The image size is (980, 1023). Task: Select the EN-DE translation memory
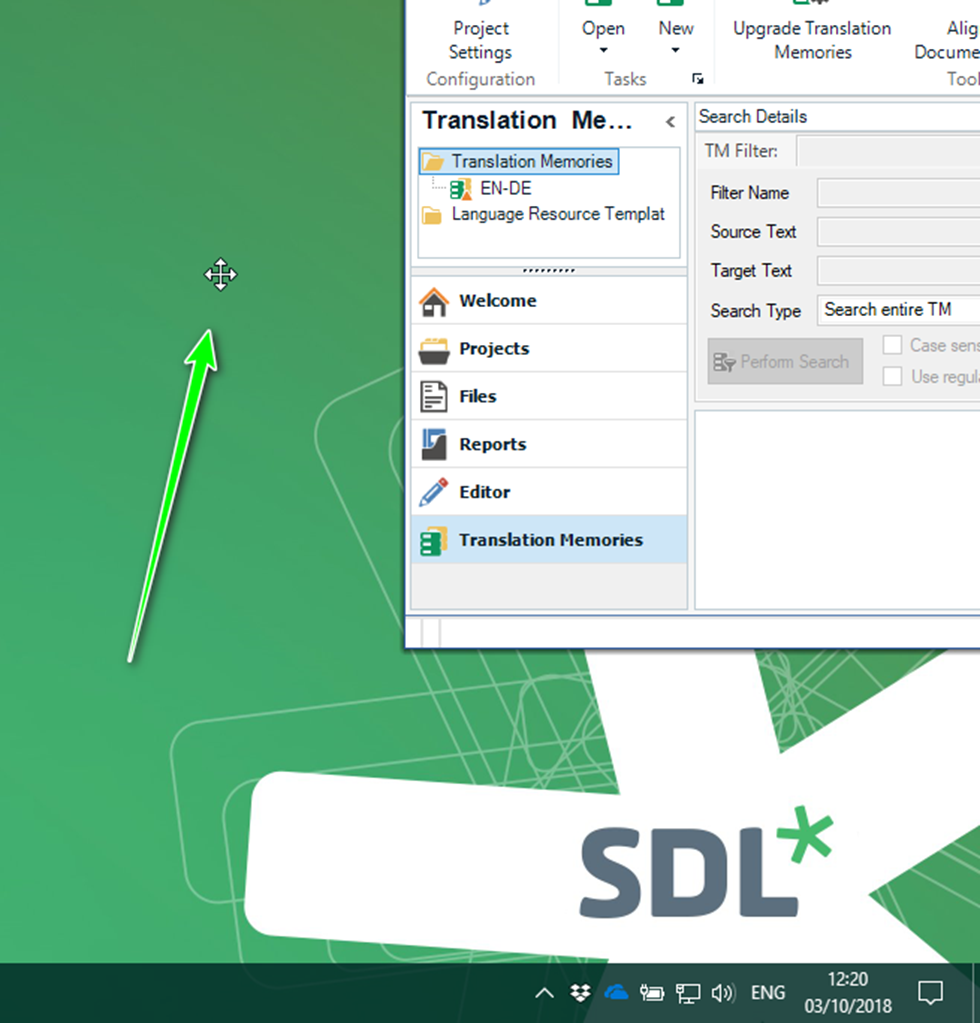coord(505,188)
